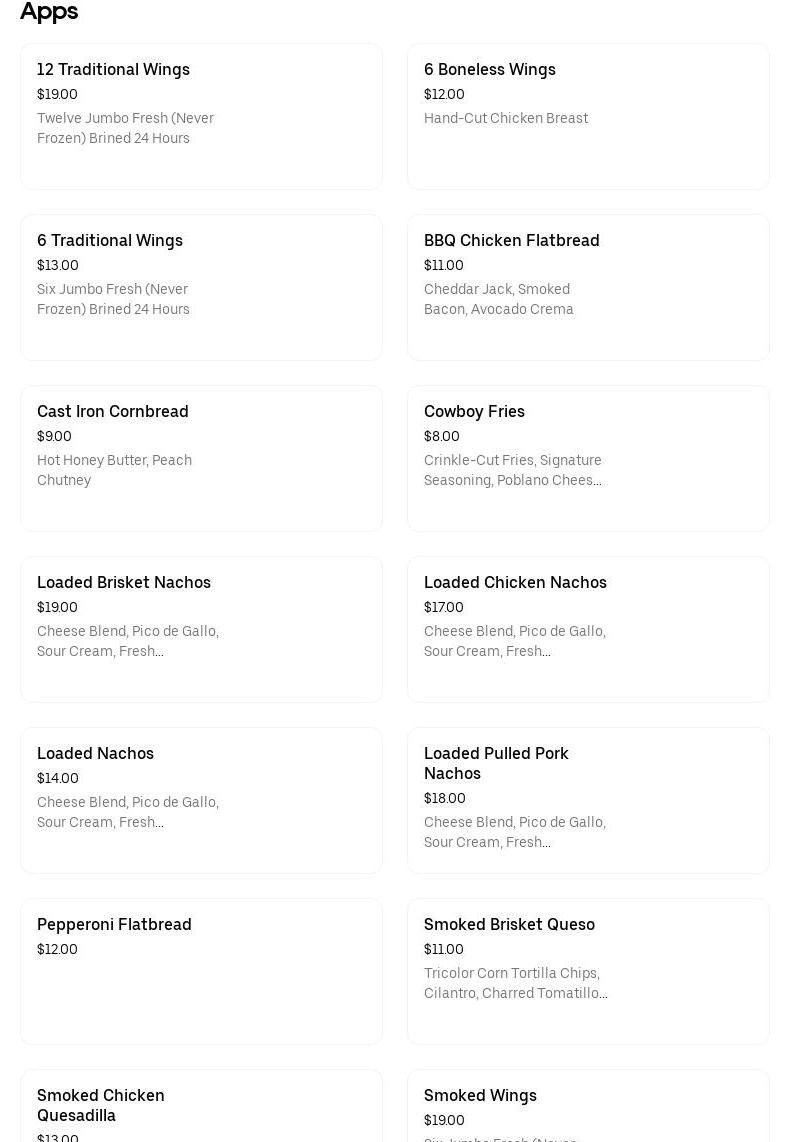Click the 'Hand-Cut Chicken Breast' description

[x=506, y=119]
